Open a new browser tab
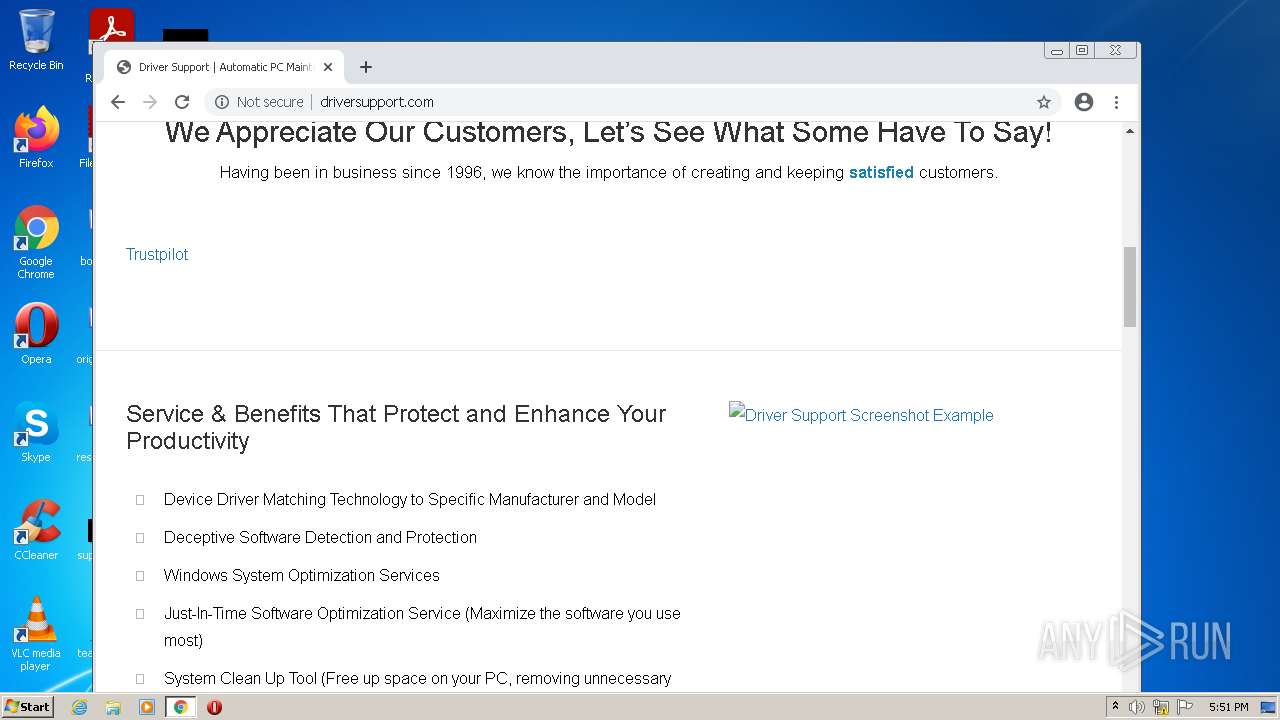 point(366,67)
